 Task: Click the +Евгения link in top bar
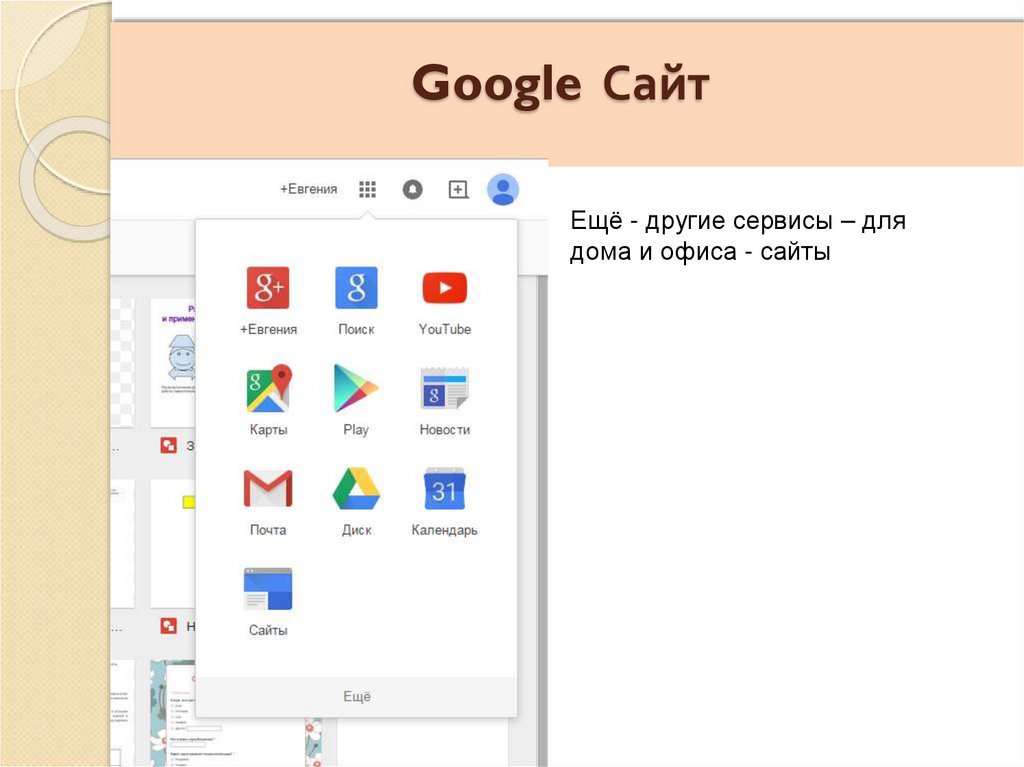(x=308, y=189)
